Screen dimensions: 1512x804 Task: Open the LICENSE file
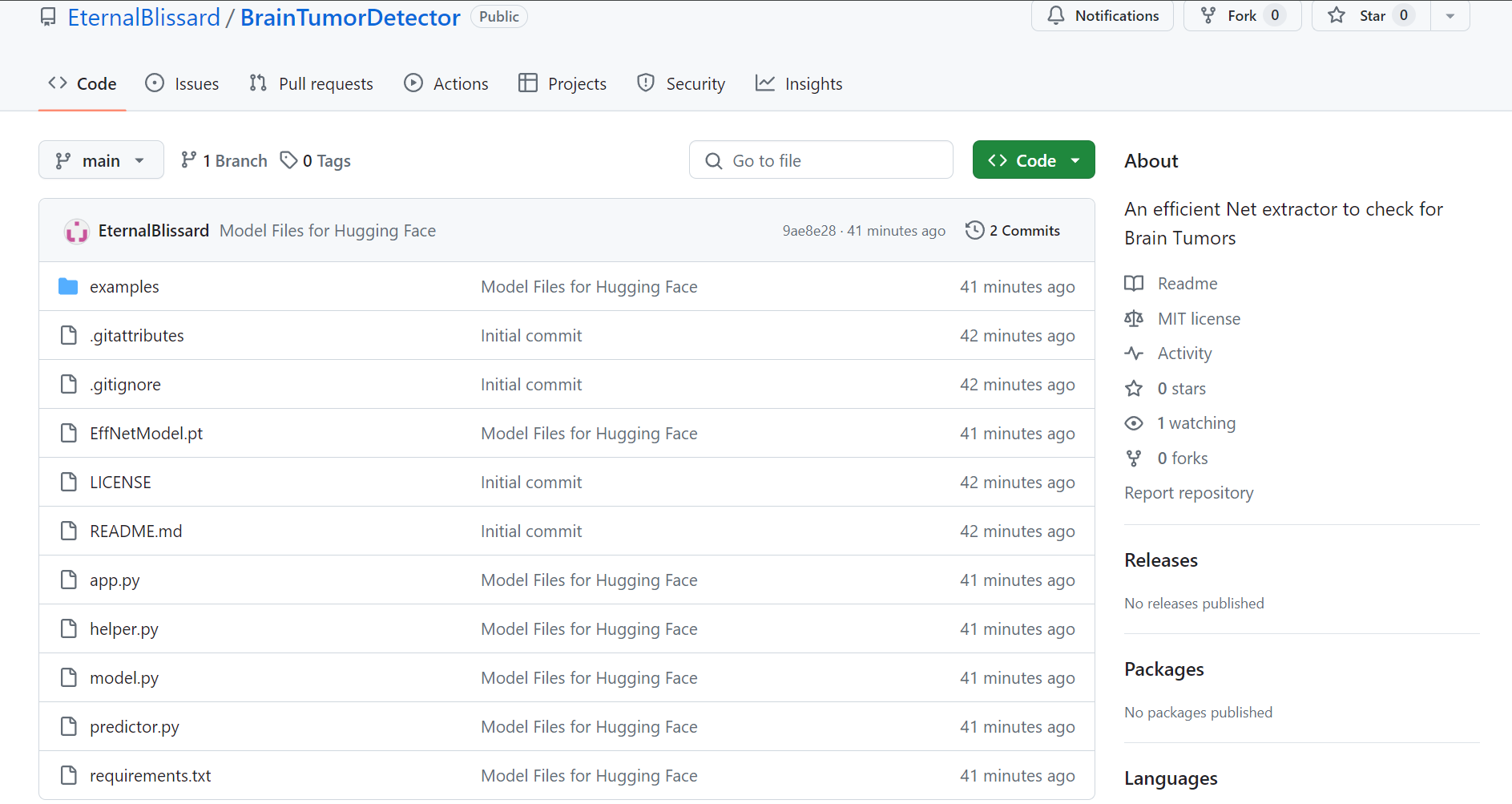pyautogui.click(x=120, y=483)
